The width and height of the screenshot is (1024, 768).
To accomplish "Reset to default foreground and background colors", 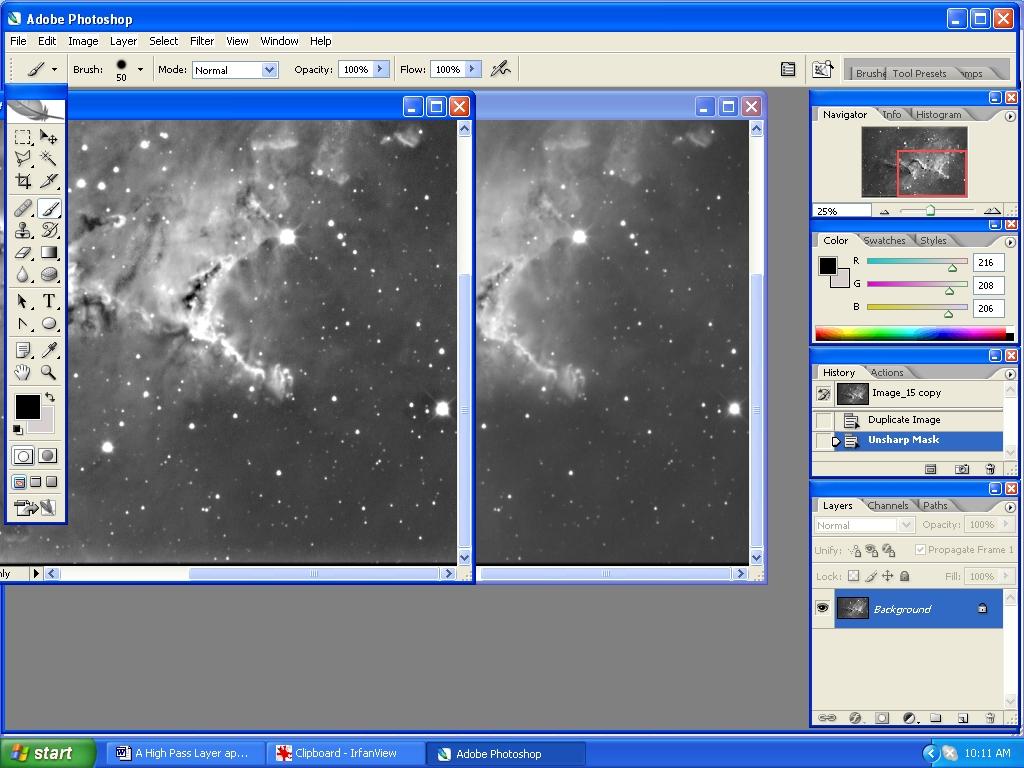I will tap(18, 429).
